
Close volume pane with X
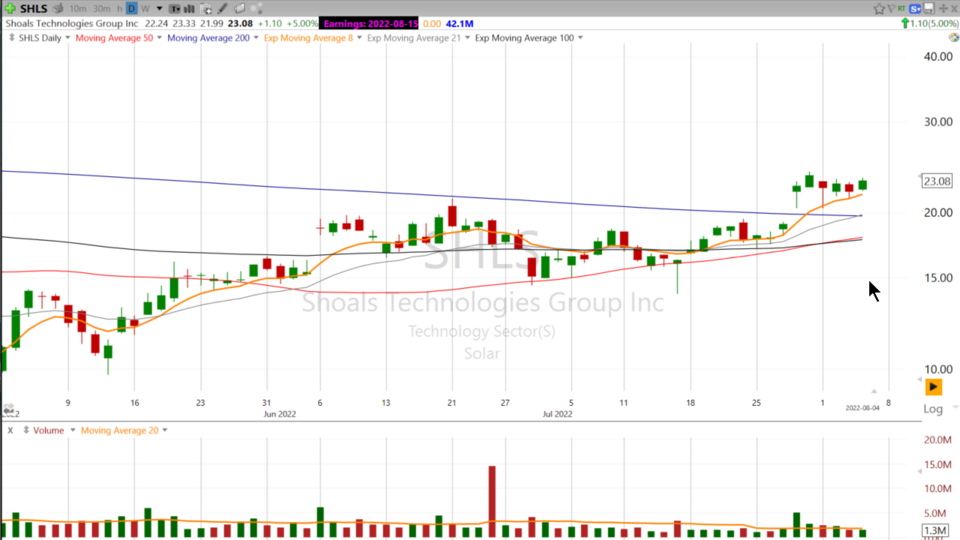(10, 430)
